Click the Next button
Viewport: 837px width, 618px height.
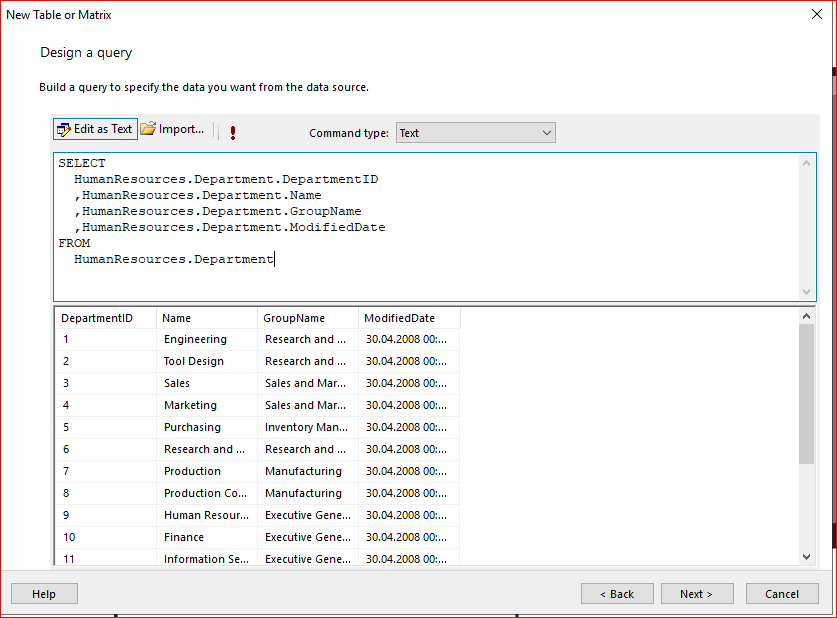(696, 593)
